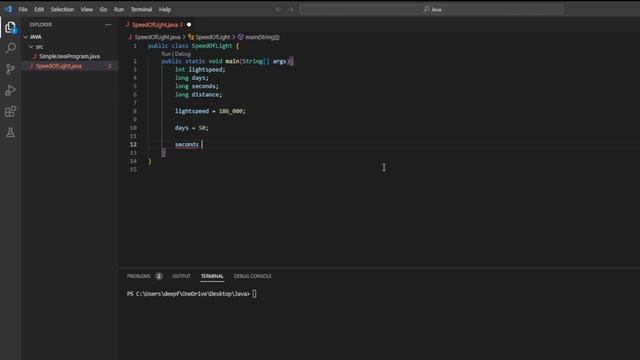Image resolution: width=640 pixels, height=360 pixels.
Task: Switch to the Problems panel tab
Action: coord(139,276)
